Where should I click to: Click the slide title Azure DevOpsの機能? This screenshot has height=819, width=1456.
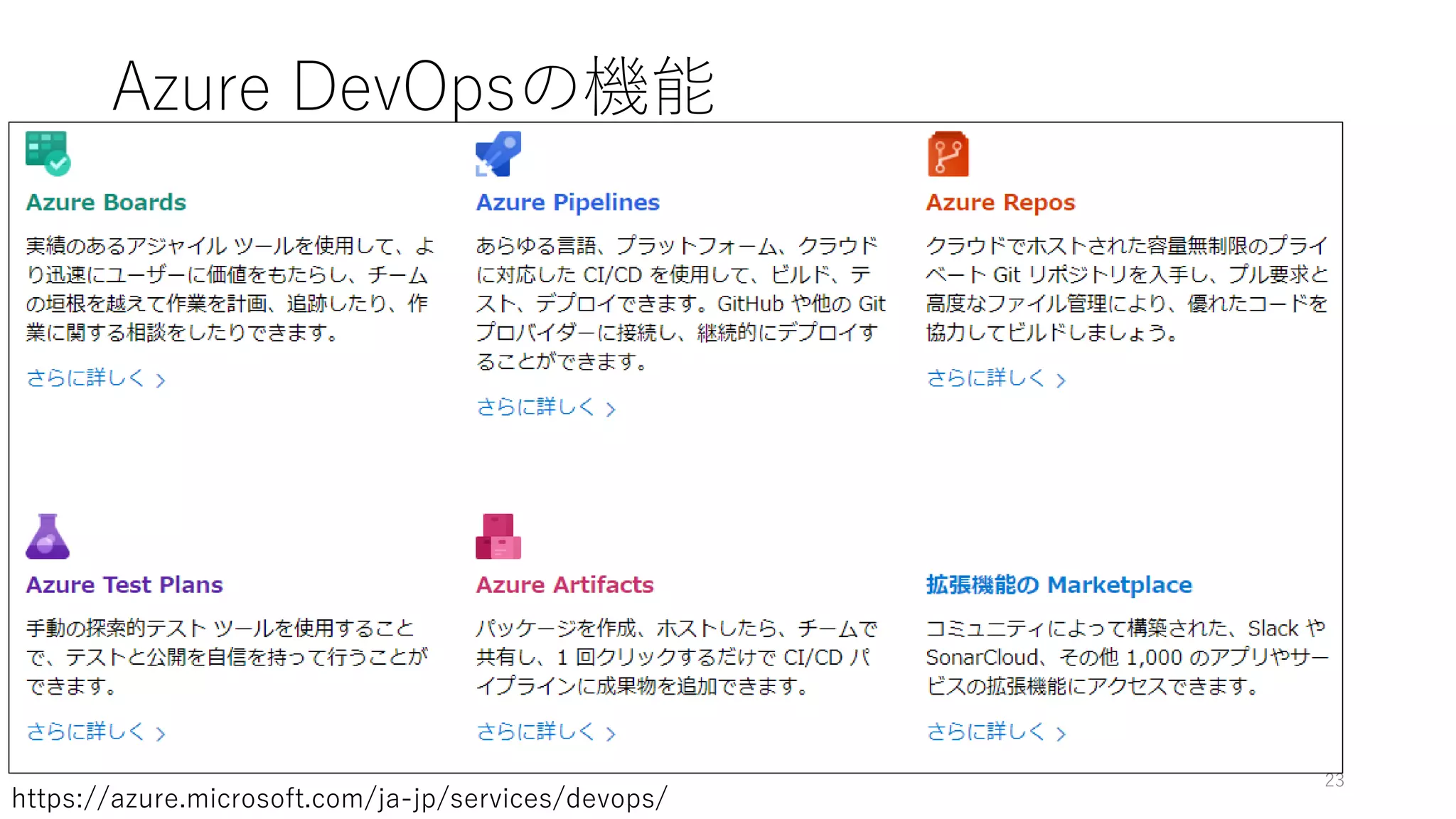point(414,87)
